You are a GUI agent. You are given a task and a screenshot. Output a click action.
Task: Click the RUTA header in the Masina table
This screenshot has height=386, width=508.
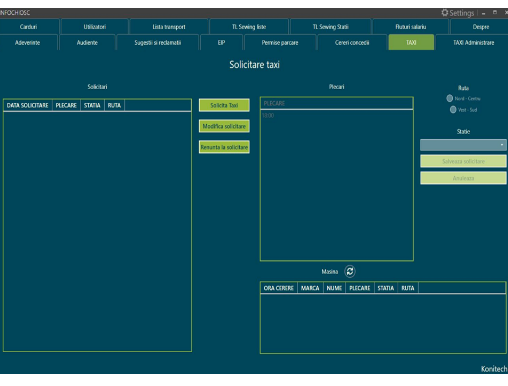click(x=408, y=288)
